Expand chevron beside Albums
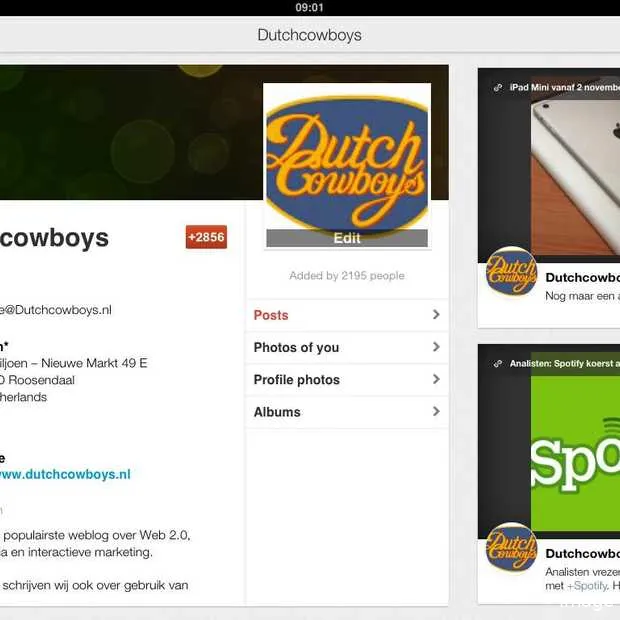This screenshot has width=620, height=620. [x=436, y=412]
